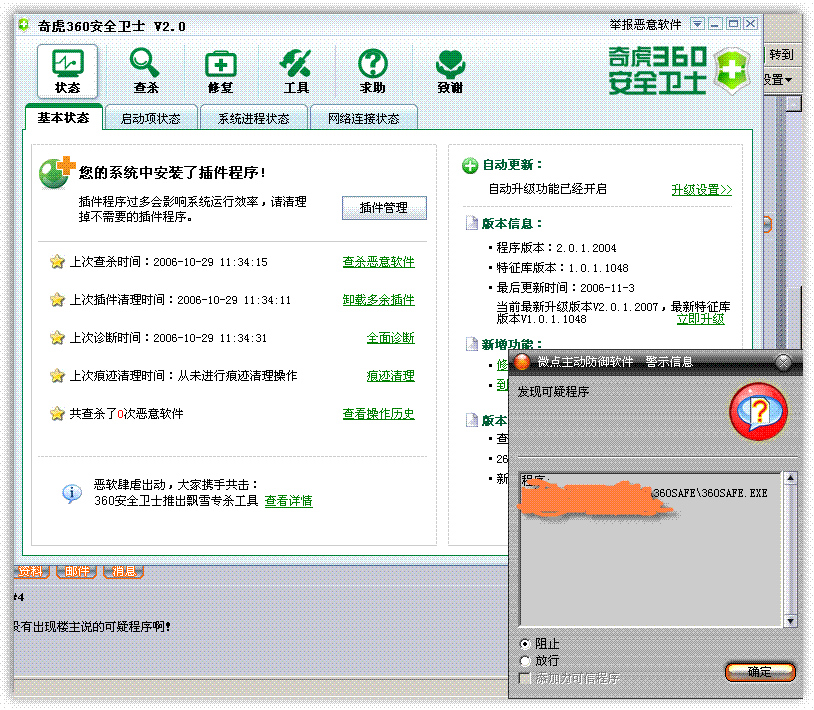Click star icon next to 上次插件清理时间

coord(57,299)
